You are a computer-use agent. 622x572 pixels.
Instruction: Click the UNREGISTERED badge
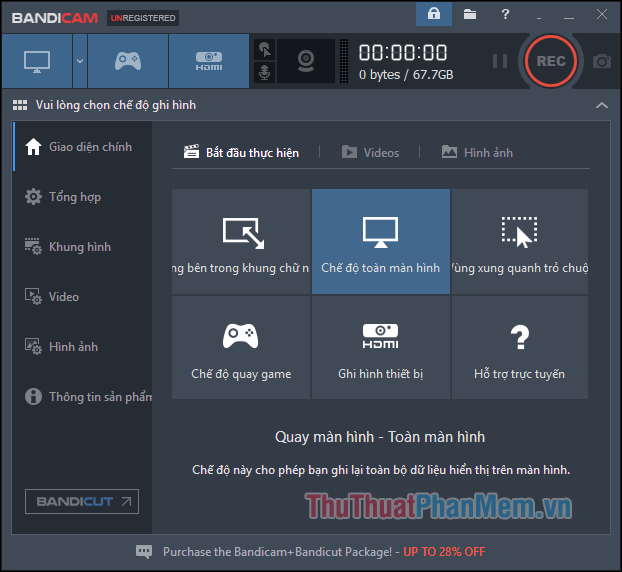143,18
